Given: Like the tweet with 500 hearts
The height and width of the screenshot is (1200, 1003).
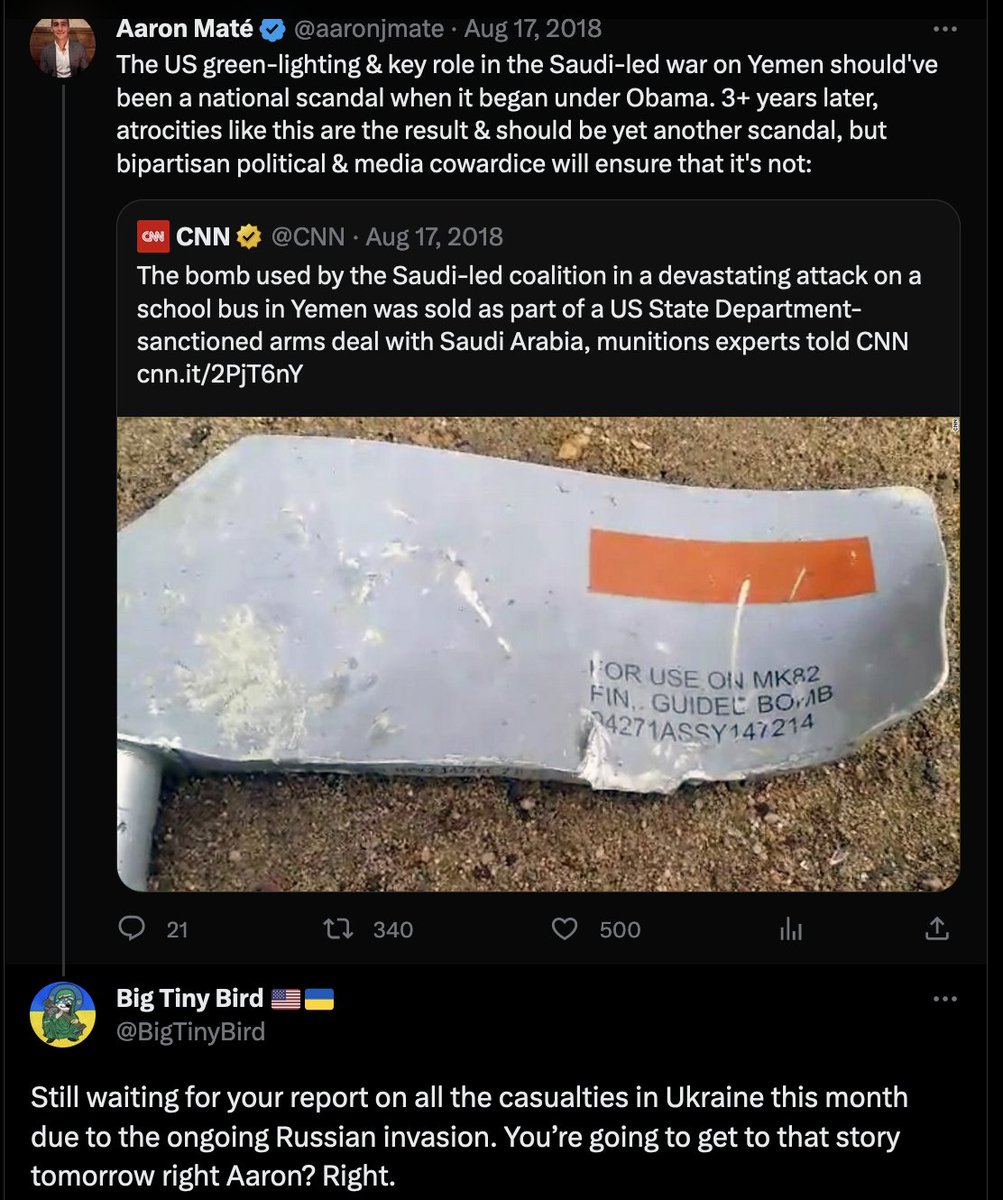Looking at the screenshot, I should tap(566, 929).
